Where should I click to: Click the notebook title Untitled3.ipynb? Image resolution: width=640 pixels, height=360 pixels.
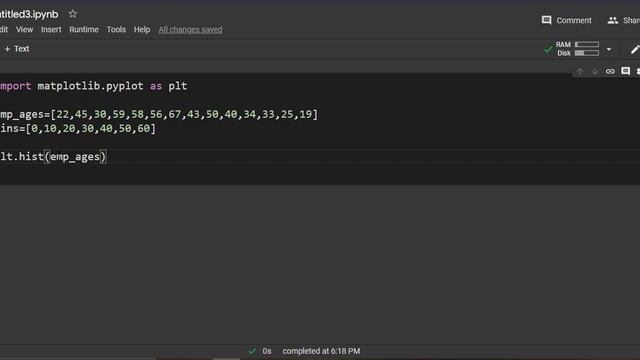pyautogui.click(x=29, y=14)
